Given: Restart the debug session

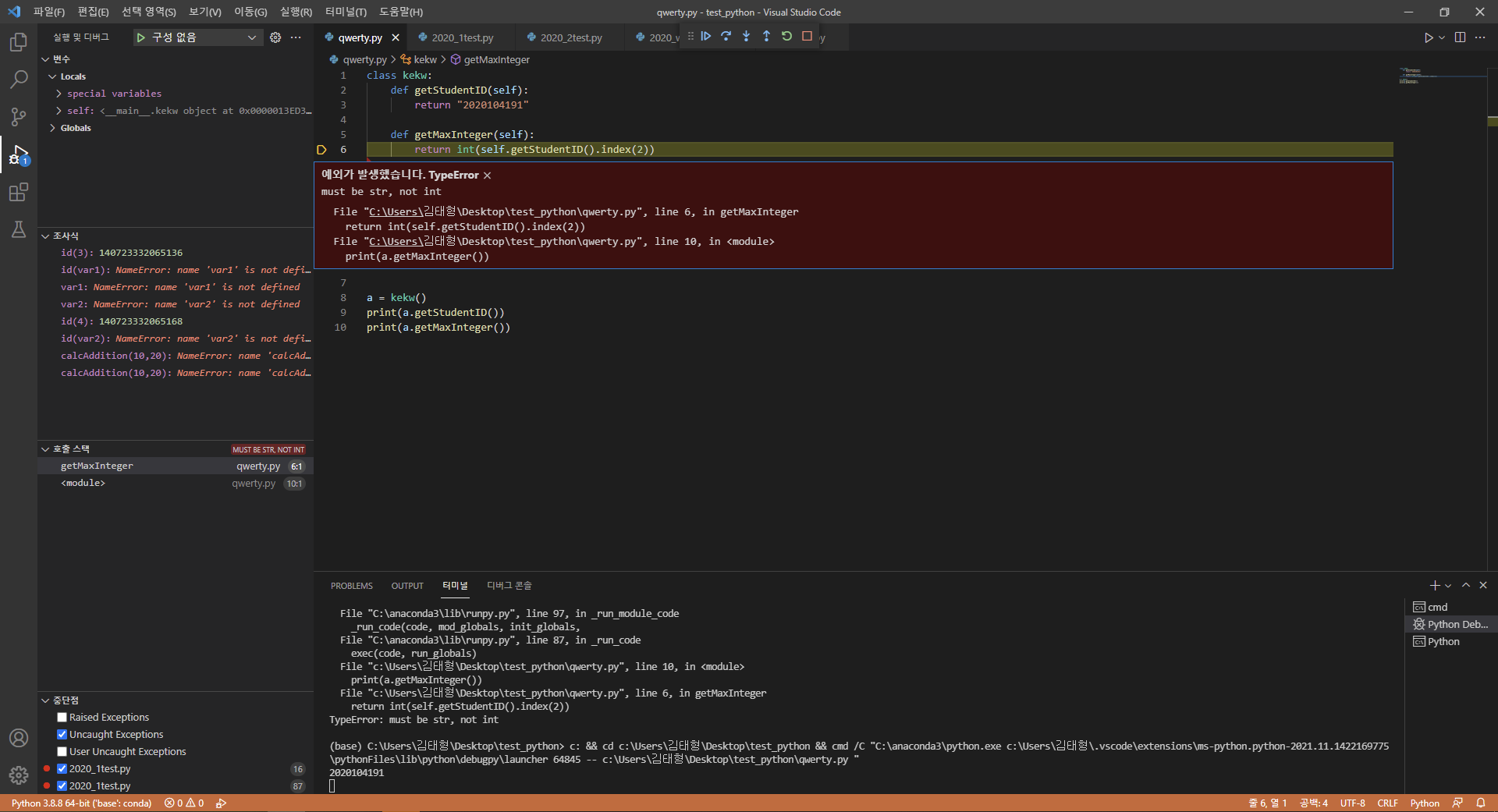Looking at the screenshot, I should pos(787,37).
